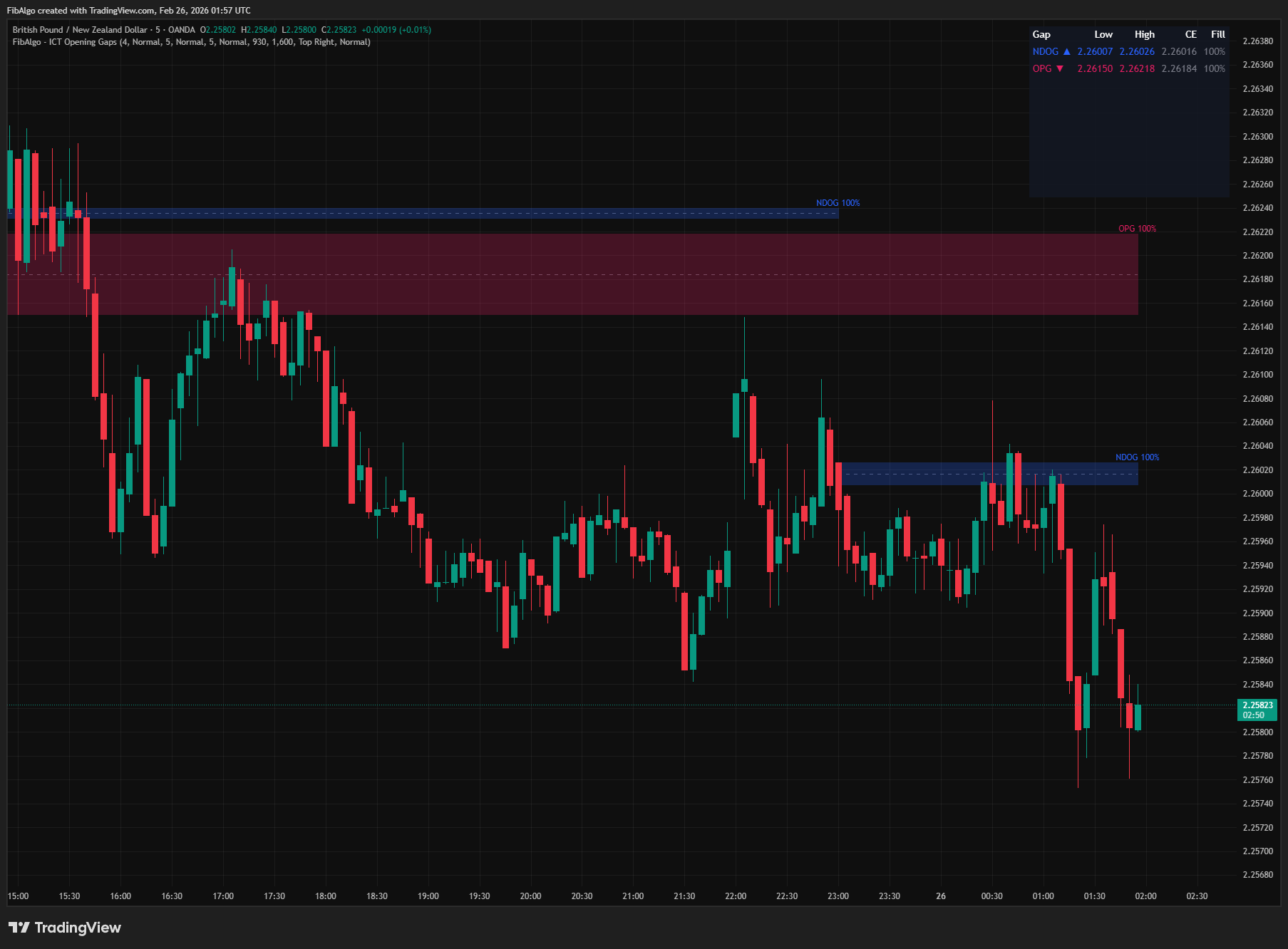
Task: Click the TradingView logo at bottom left
Action: tap(64, 928)
